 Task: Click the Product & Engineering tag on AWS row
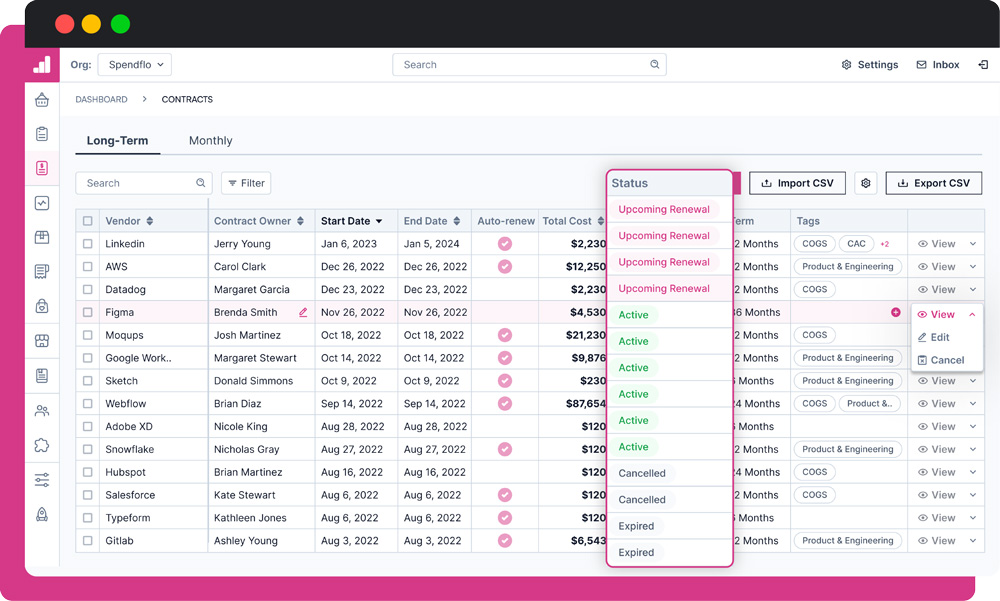pos(848,267)
